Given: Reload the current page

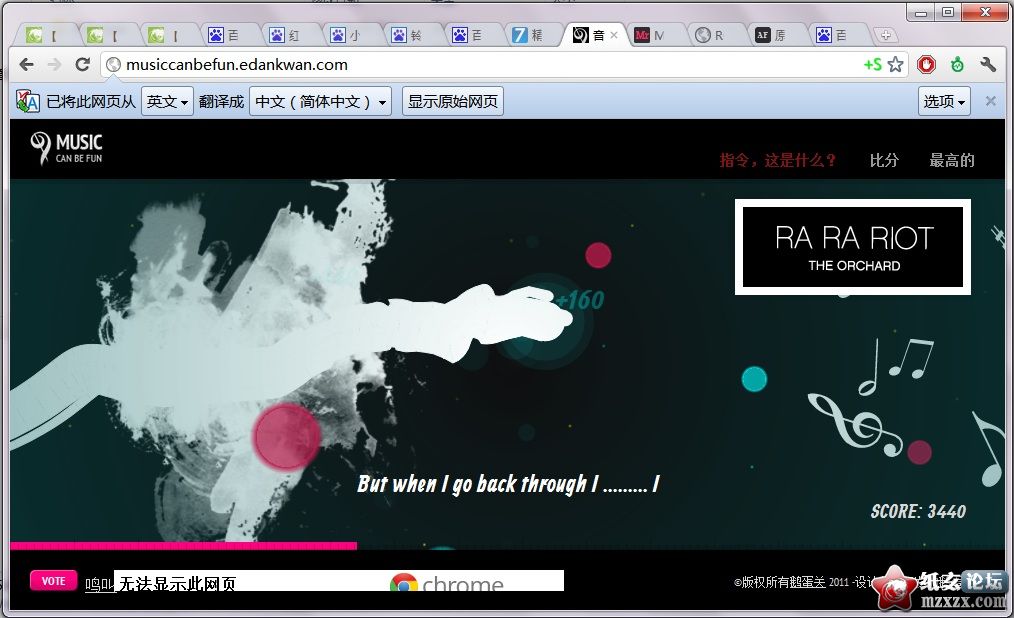Looking at the screenshot, I should point(82,65).
